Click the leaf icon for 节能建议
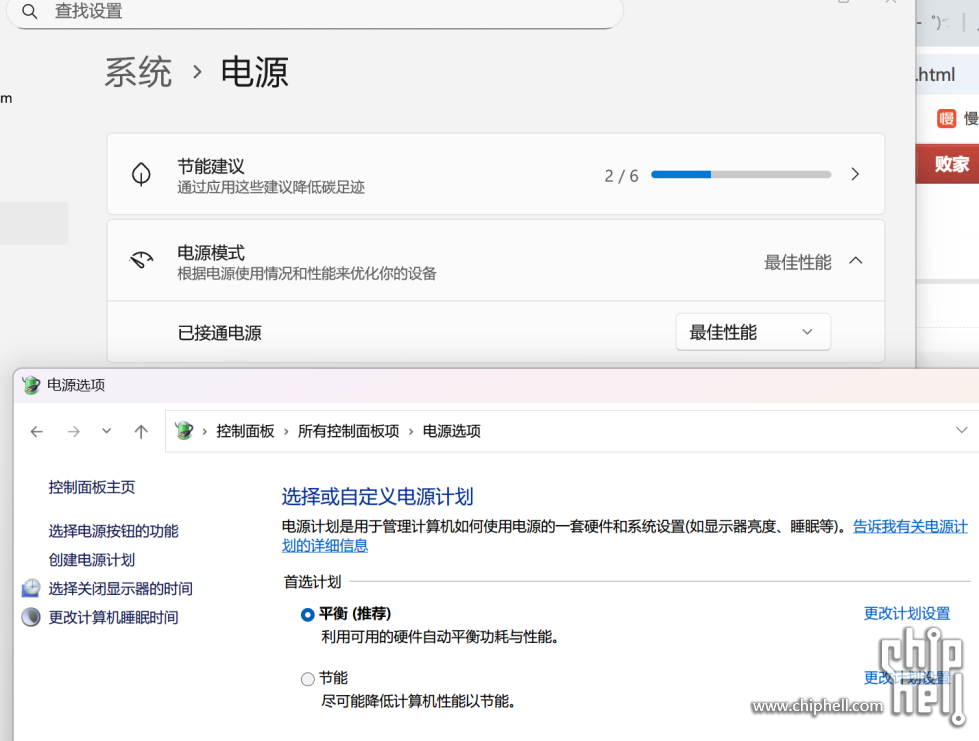 142,174
